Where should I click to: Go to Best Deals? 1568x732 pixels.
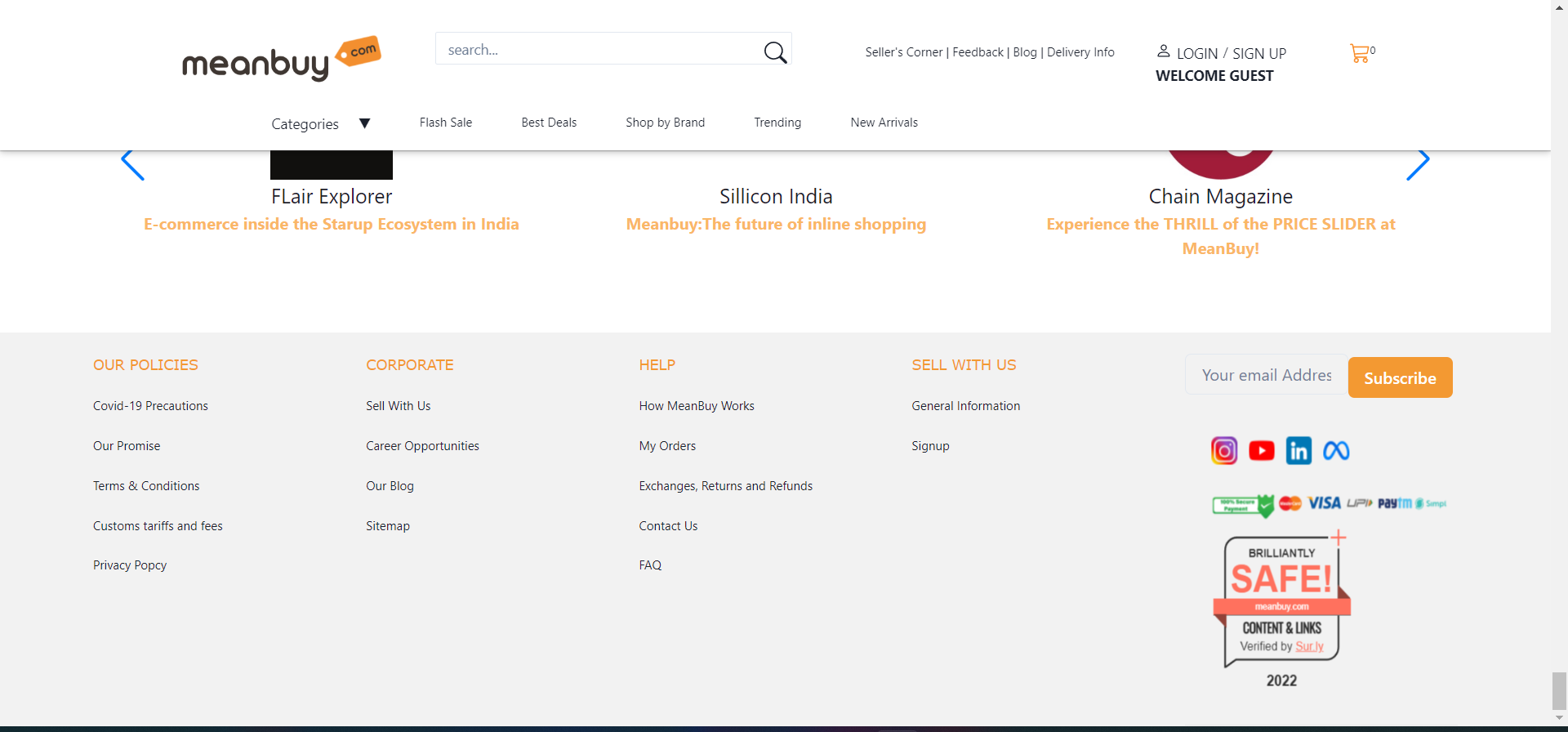[x=549, y=123]
